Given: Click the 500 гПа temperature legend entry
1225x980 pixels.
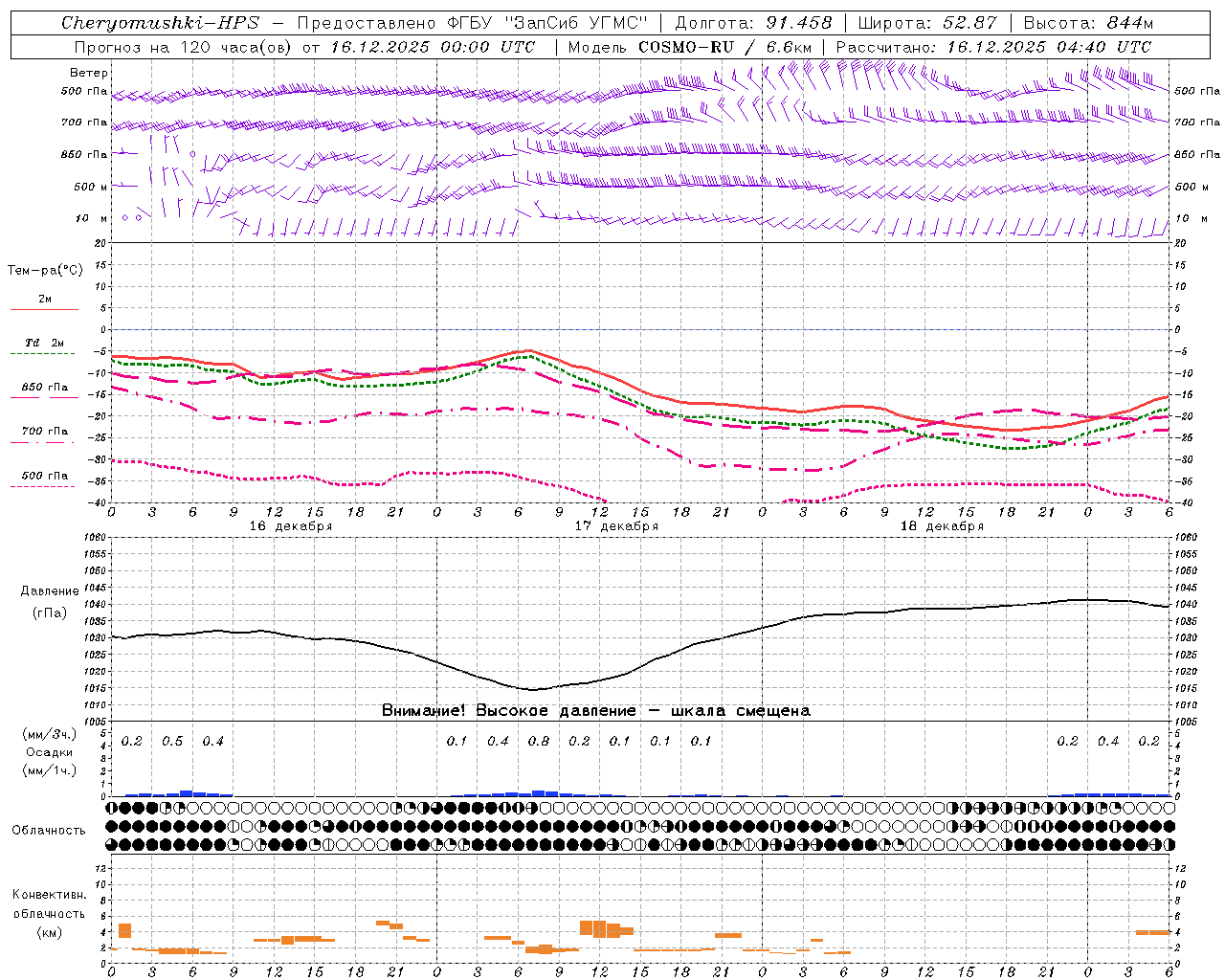Looking at the screenshot, I should [45, 476].
